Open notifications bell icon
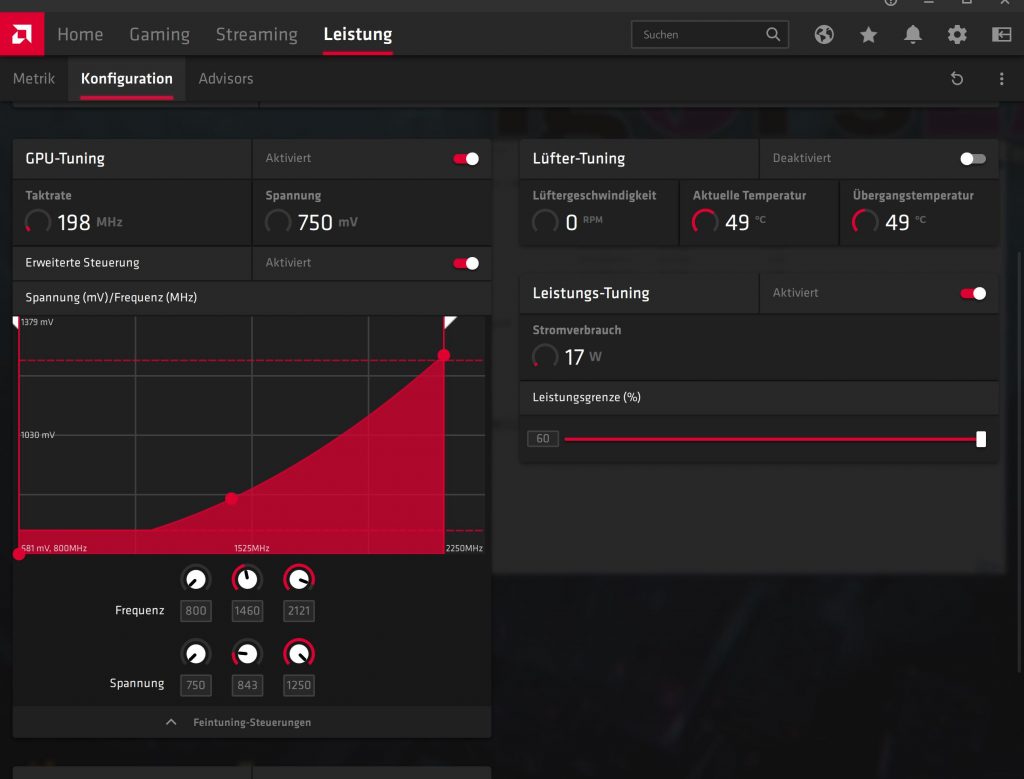1024x779 pixels. (913, 35)
